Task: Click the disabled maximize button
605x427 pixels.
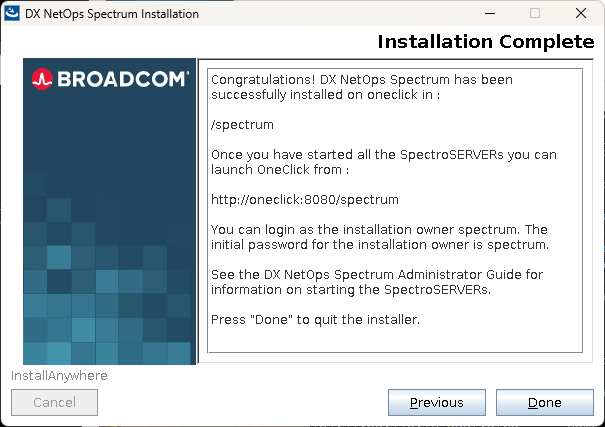Action: (535, 14)
